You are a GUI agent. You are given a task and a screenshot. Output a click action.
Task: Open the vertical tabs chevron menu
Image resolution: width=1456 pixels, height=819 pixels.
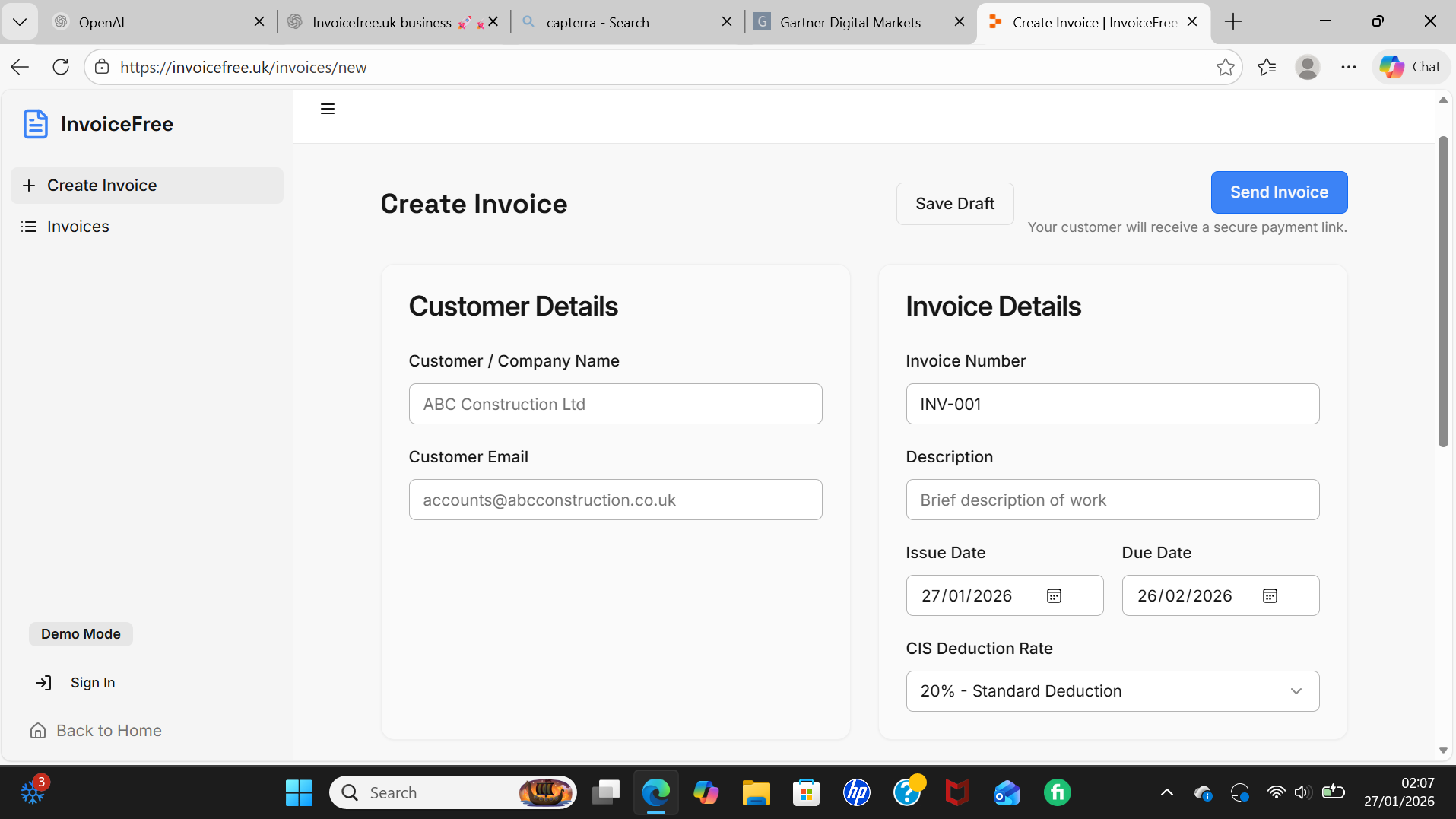[x=20, y=21]
